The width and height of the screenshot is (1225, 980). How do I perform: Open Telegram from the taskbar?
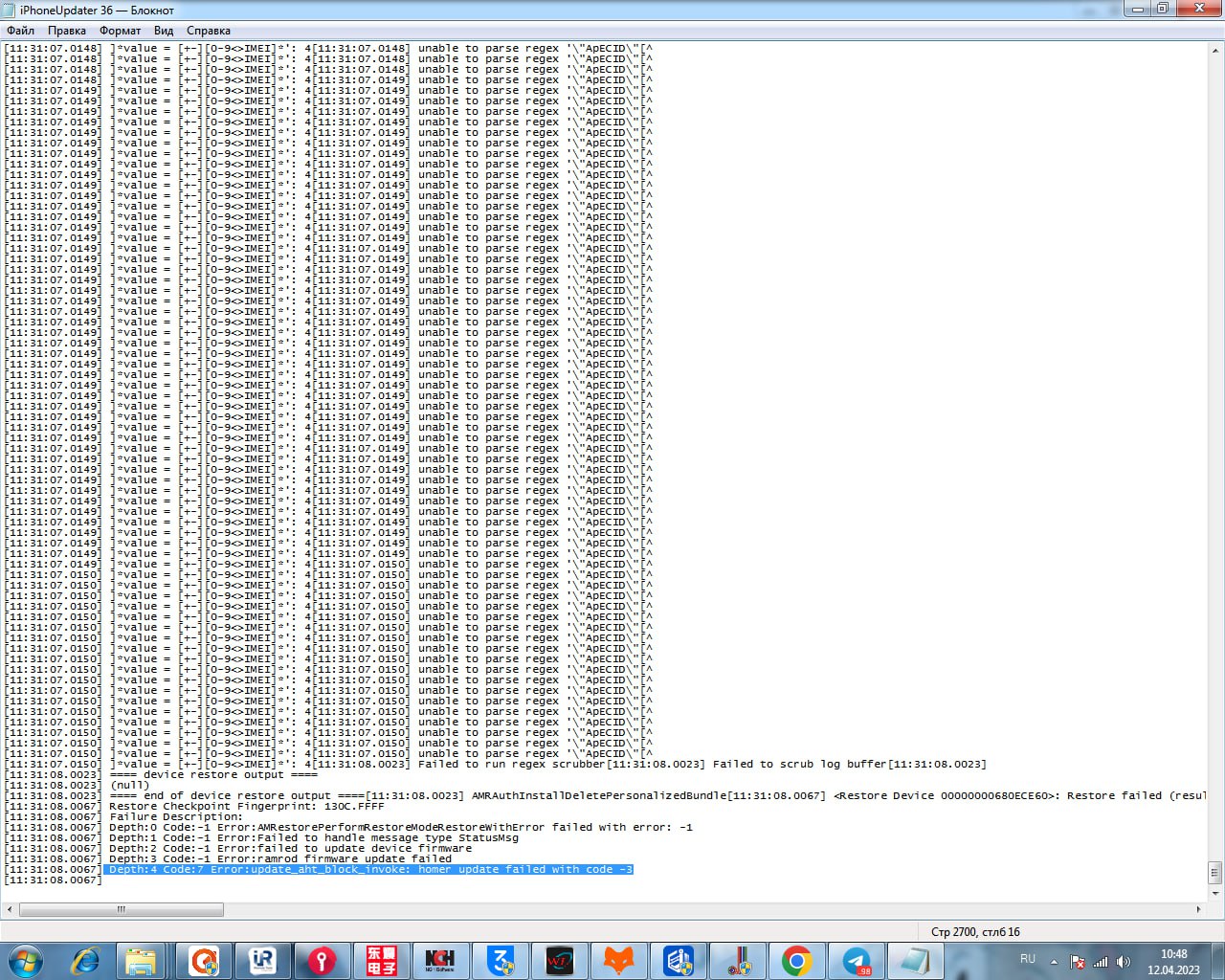(856, 961)
